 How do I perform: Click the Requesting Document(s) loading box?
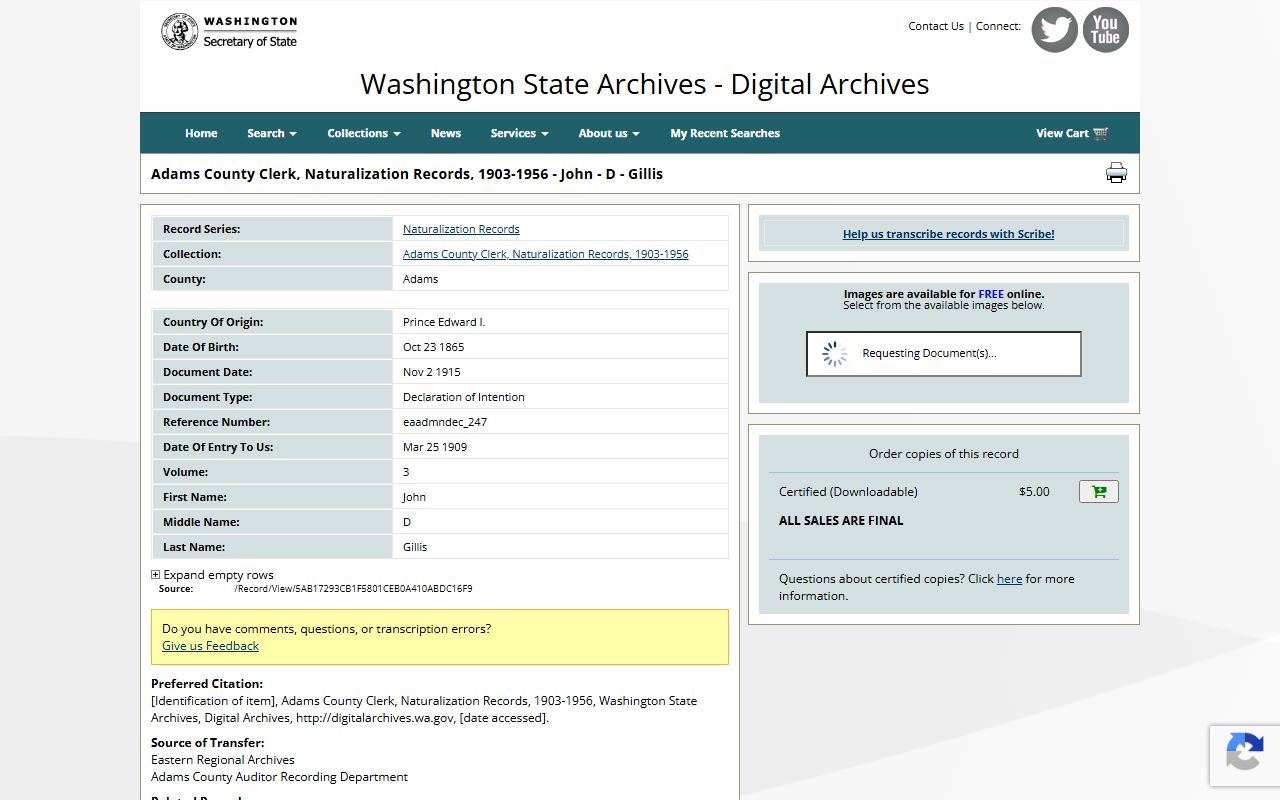(944, 354)
